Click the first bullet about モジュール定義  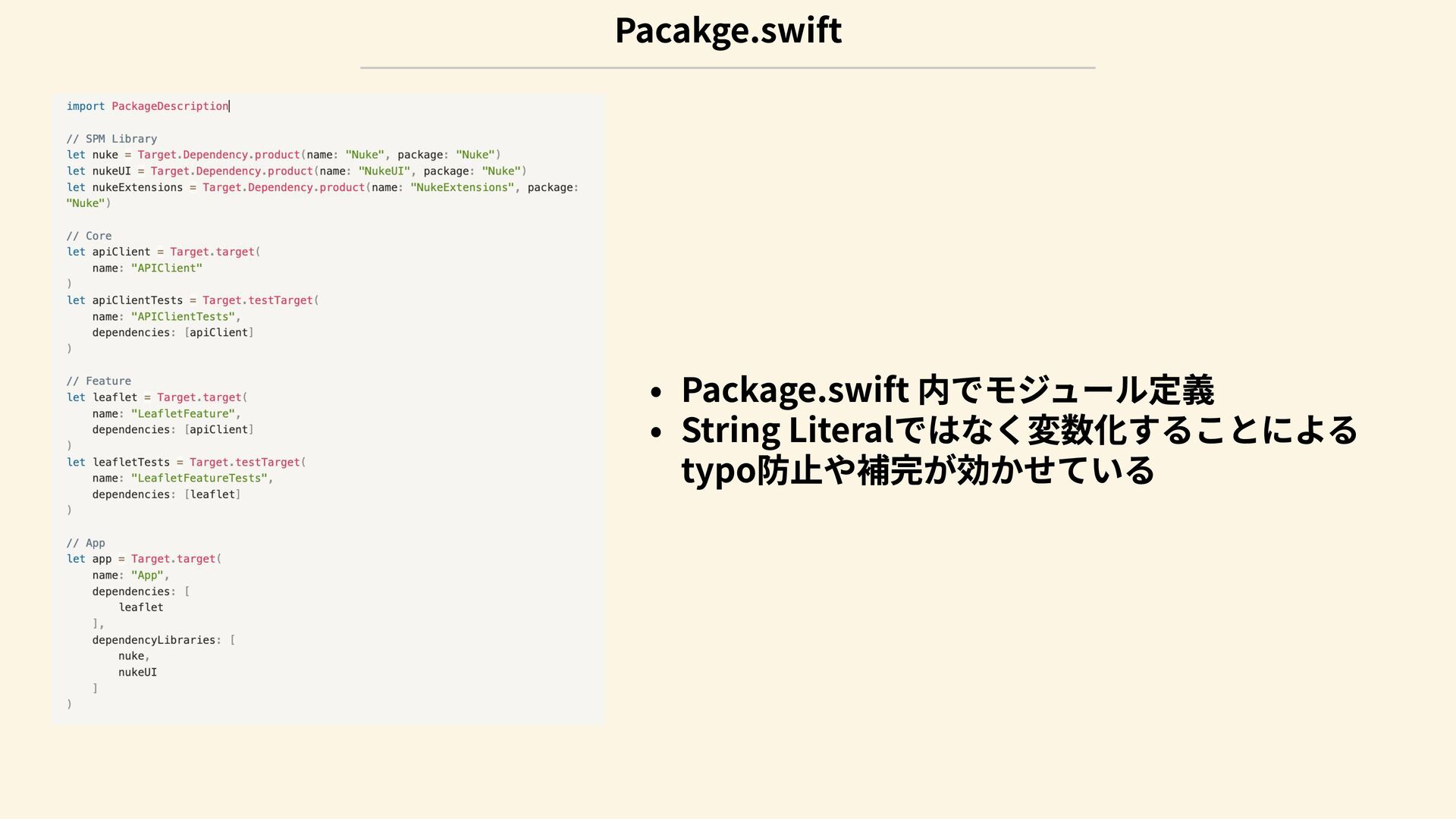(947, 390)
